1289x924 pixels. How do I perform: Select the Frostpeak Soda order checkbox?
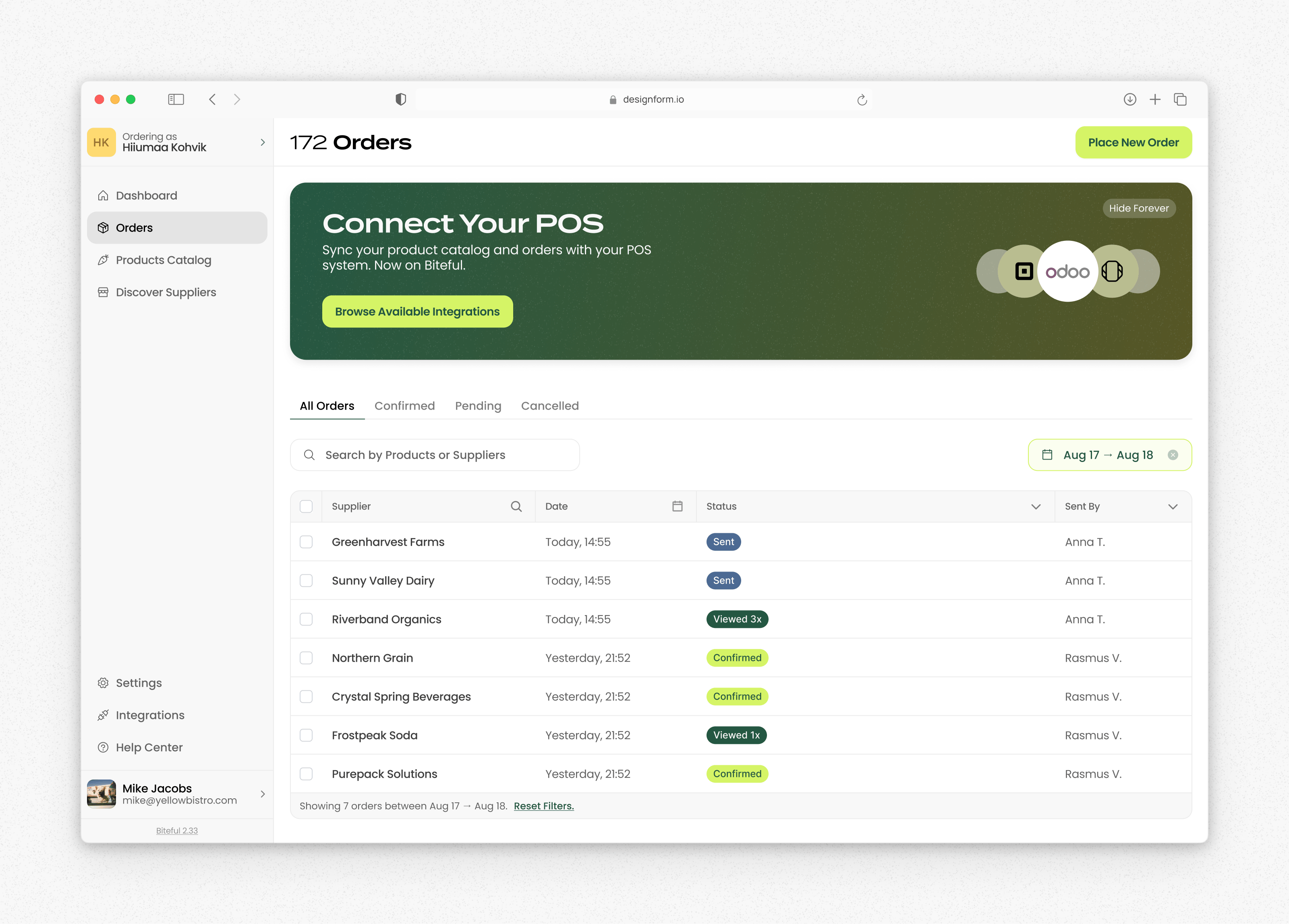coord(306,735)
